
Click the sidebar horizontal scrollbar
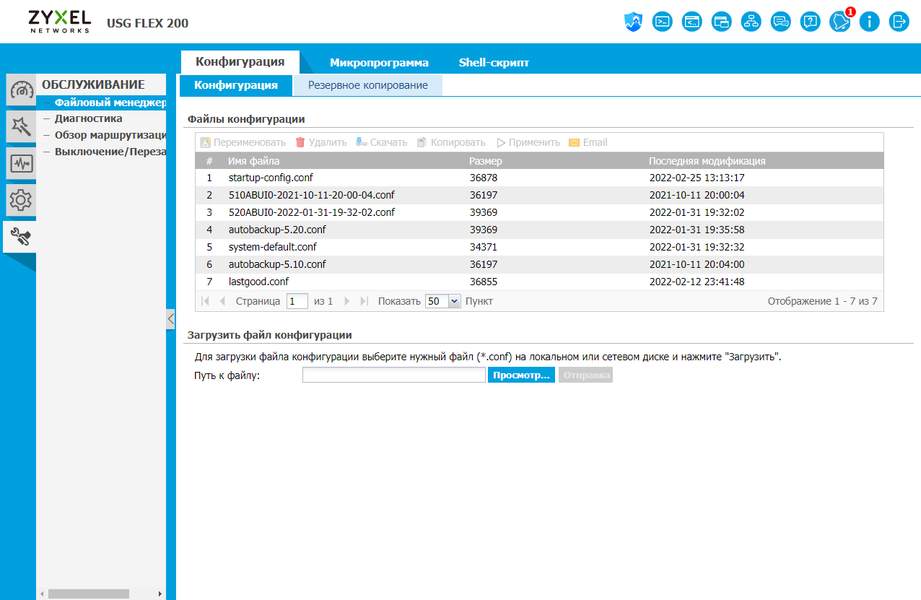(x=89, y=594)
